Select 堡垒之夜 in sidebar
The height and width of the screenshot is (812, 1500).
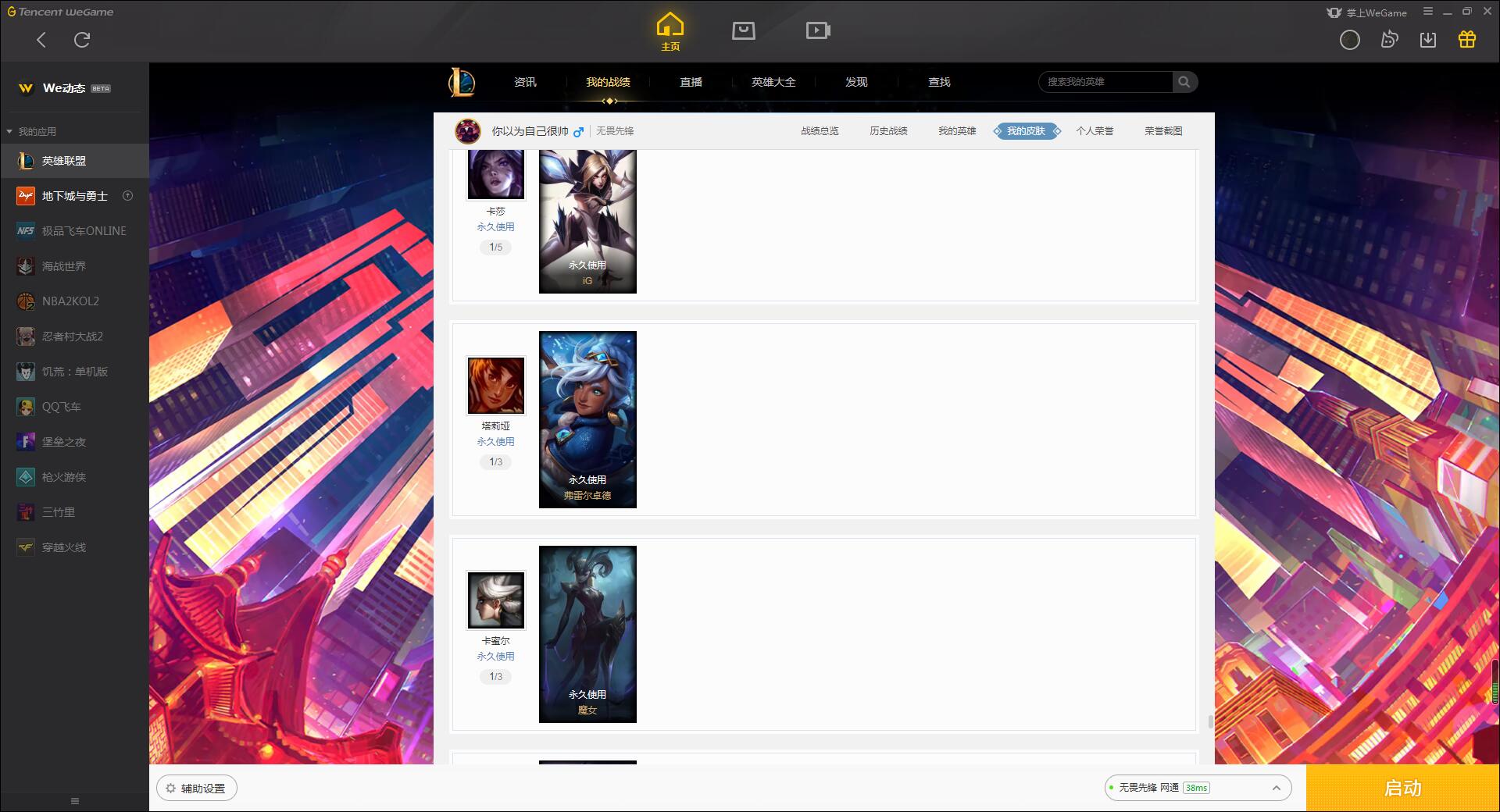pos(74,442)
